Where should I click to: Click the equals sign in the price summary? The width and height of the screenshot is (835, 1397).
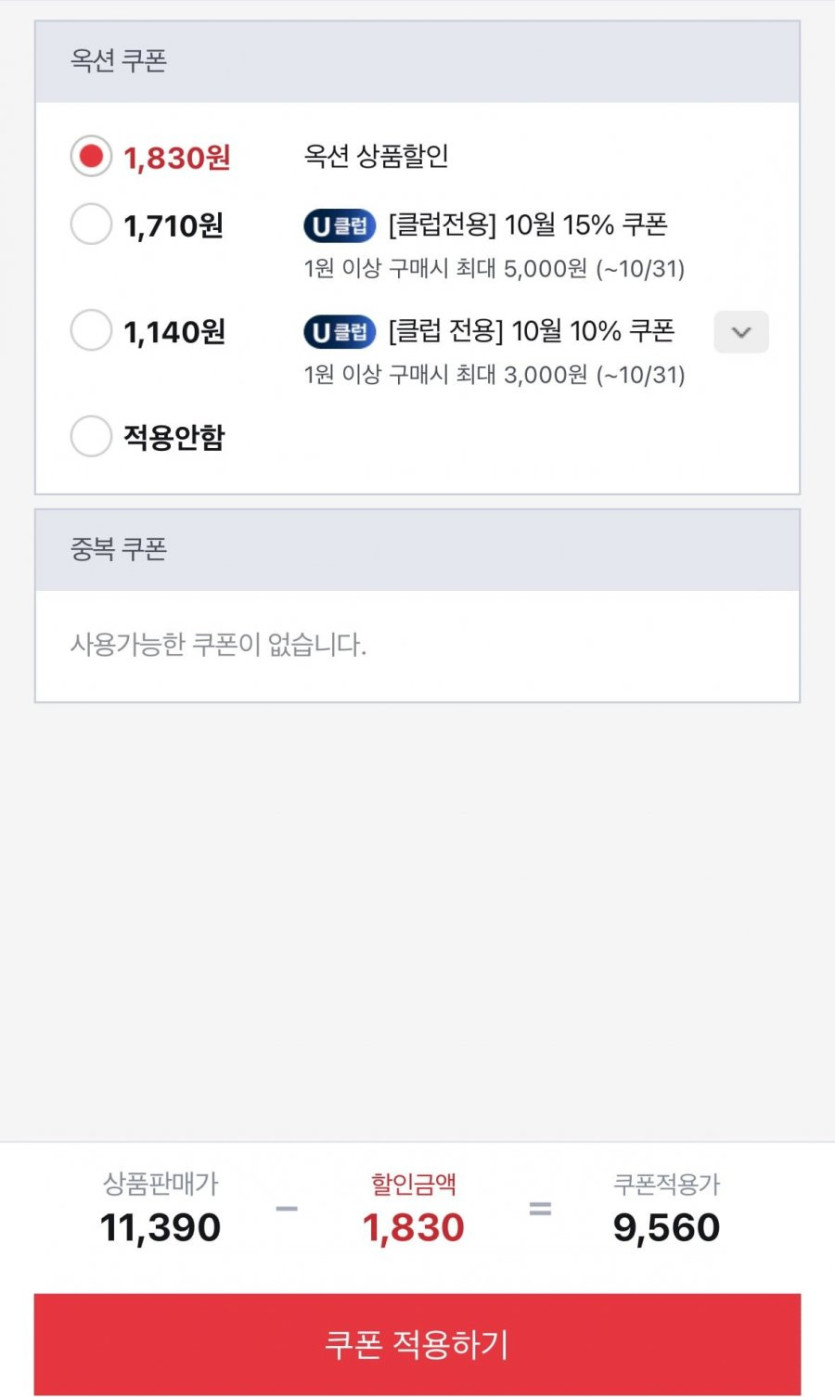coord(540,1209)
